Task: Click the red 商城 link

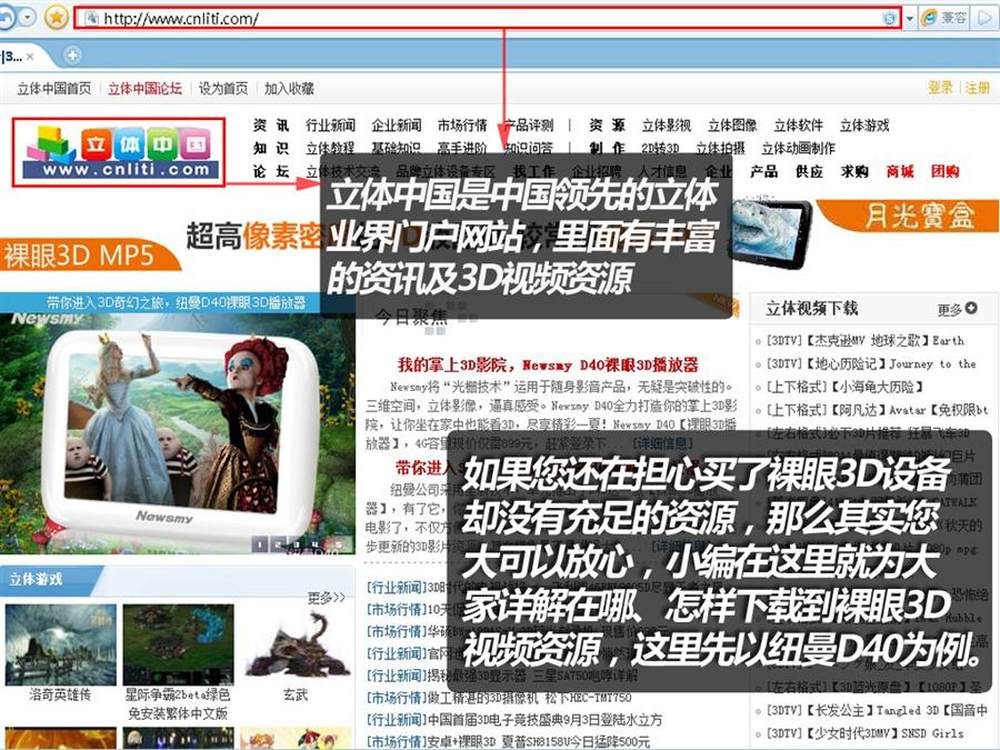Action: click(900, 171)
